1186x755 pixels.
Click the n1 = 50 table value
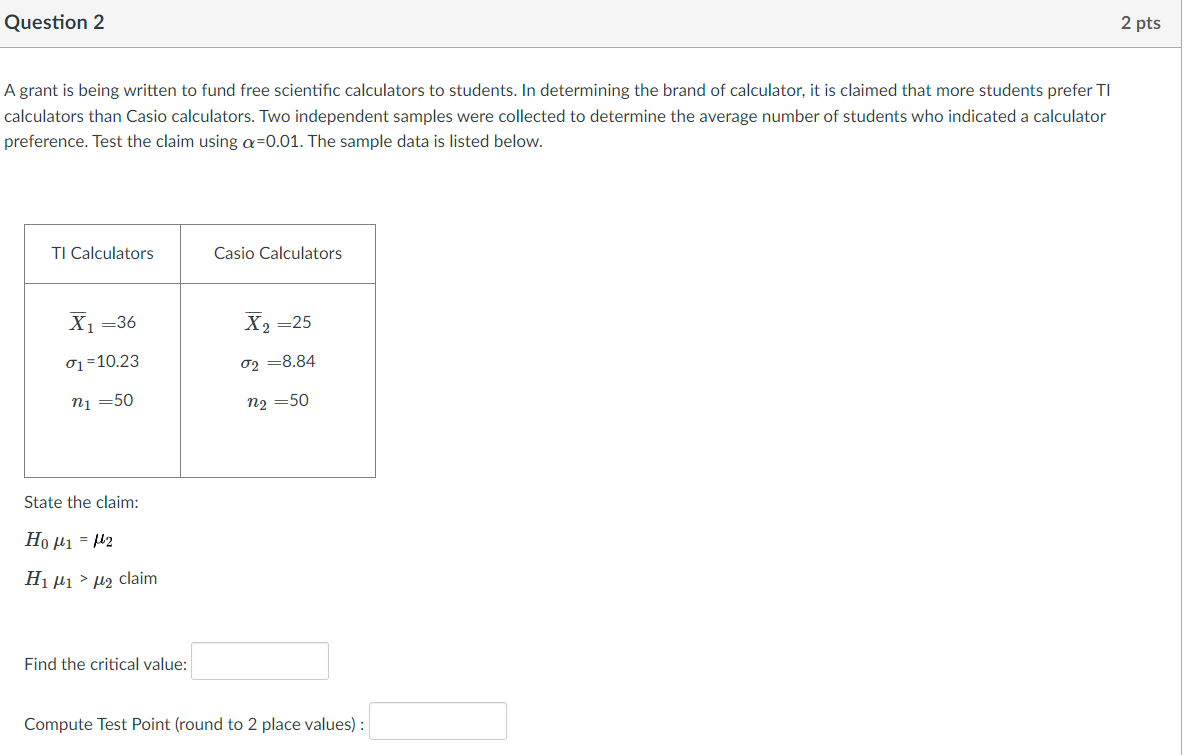[103, 400]
